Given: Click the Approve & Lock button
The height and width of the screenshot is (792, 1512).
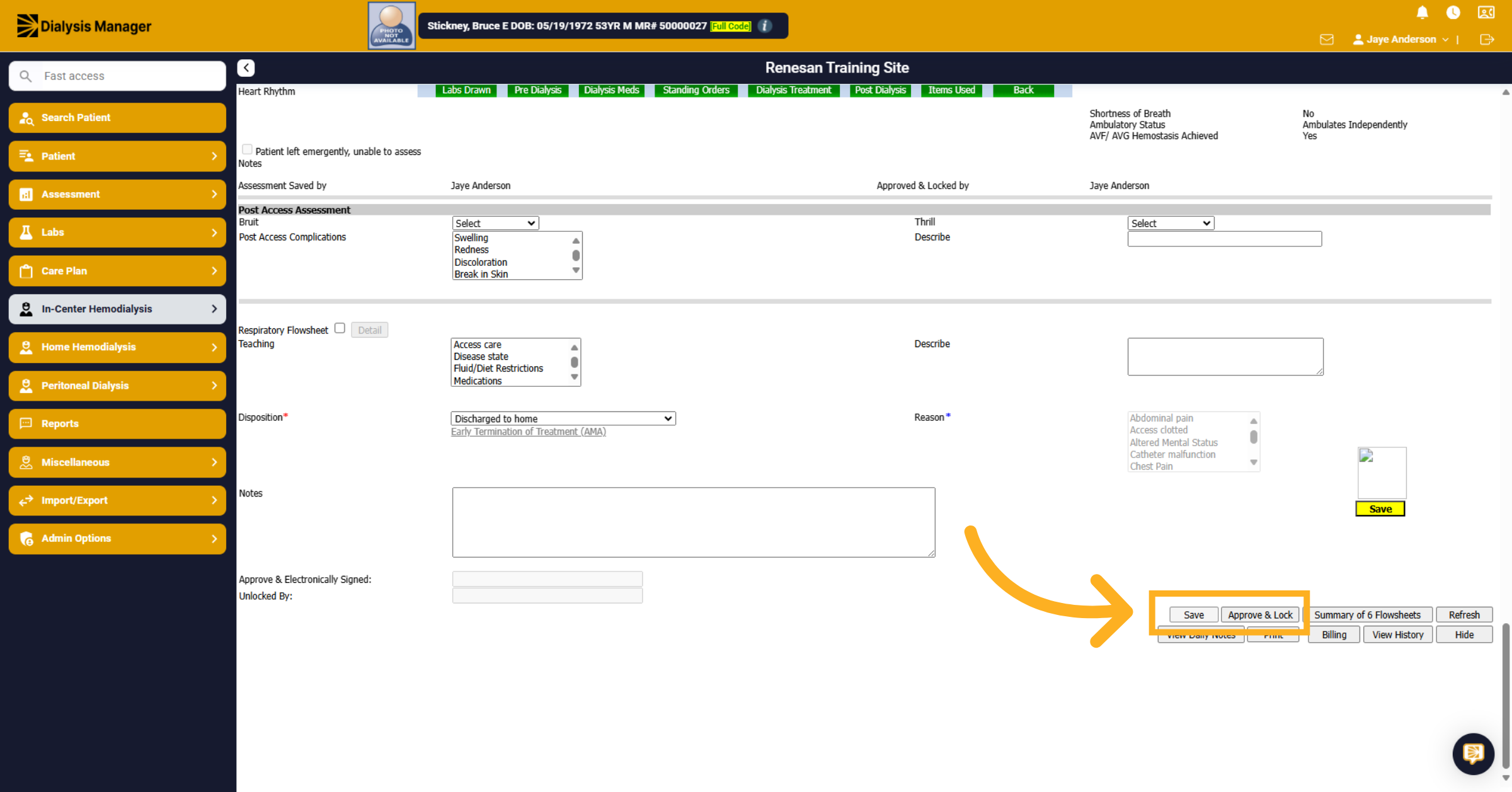Looking at the screenshot, I should (x=1260, y=615).
